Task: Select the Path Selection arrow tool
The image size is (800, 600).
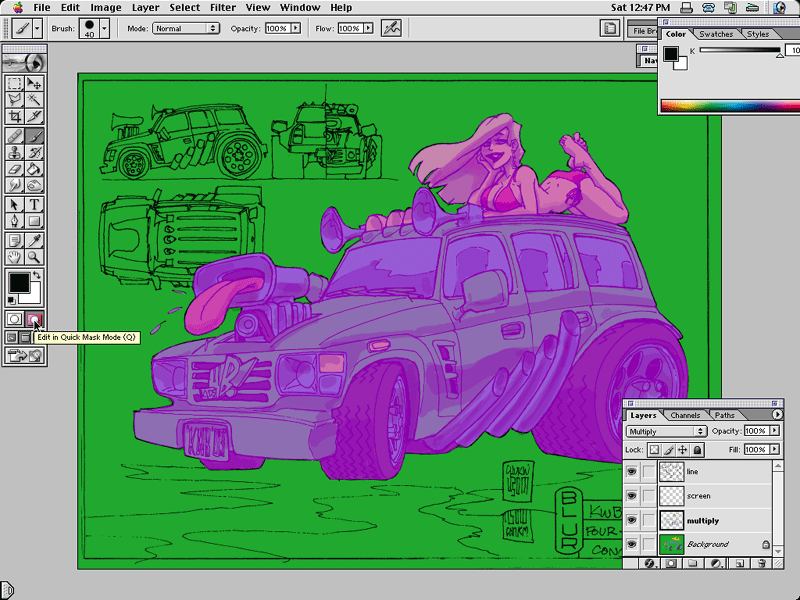Action: point(14,205)
